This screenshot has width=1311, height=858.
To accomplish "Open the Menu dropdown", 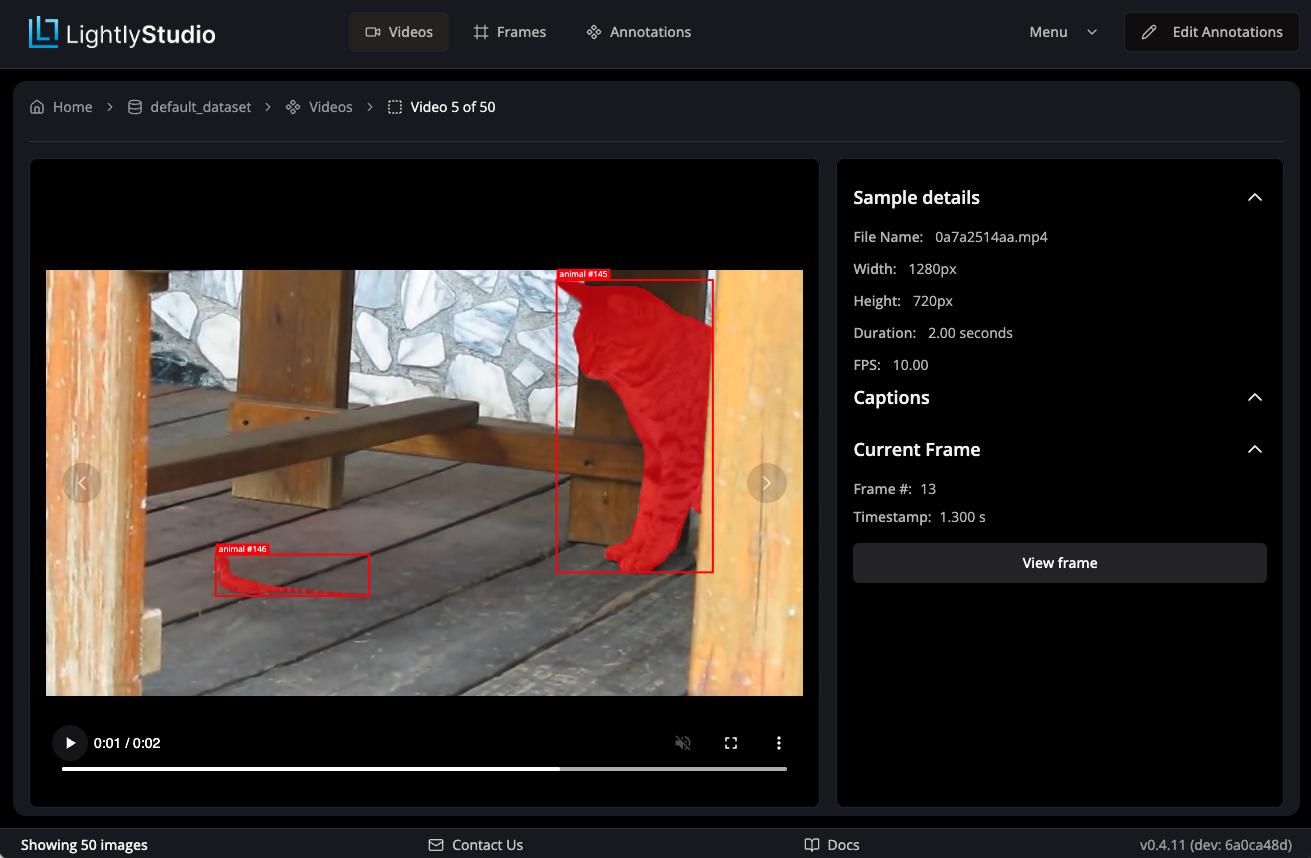I will pyautogui.click(x=1063, y=31).
